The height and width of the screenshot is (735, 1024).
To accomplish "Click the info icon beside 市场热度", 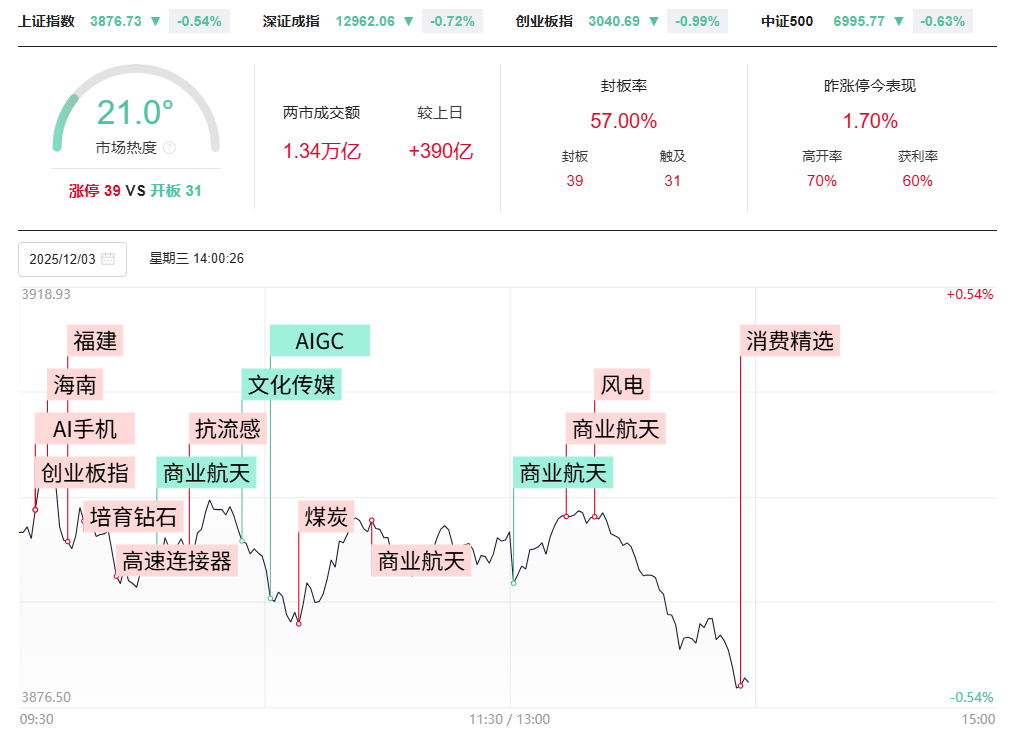I will pos(169,148).
